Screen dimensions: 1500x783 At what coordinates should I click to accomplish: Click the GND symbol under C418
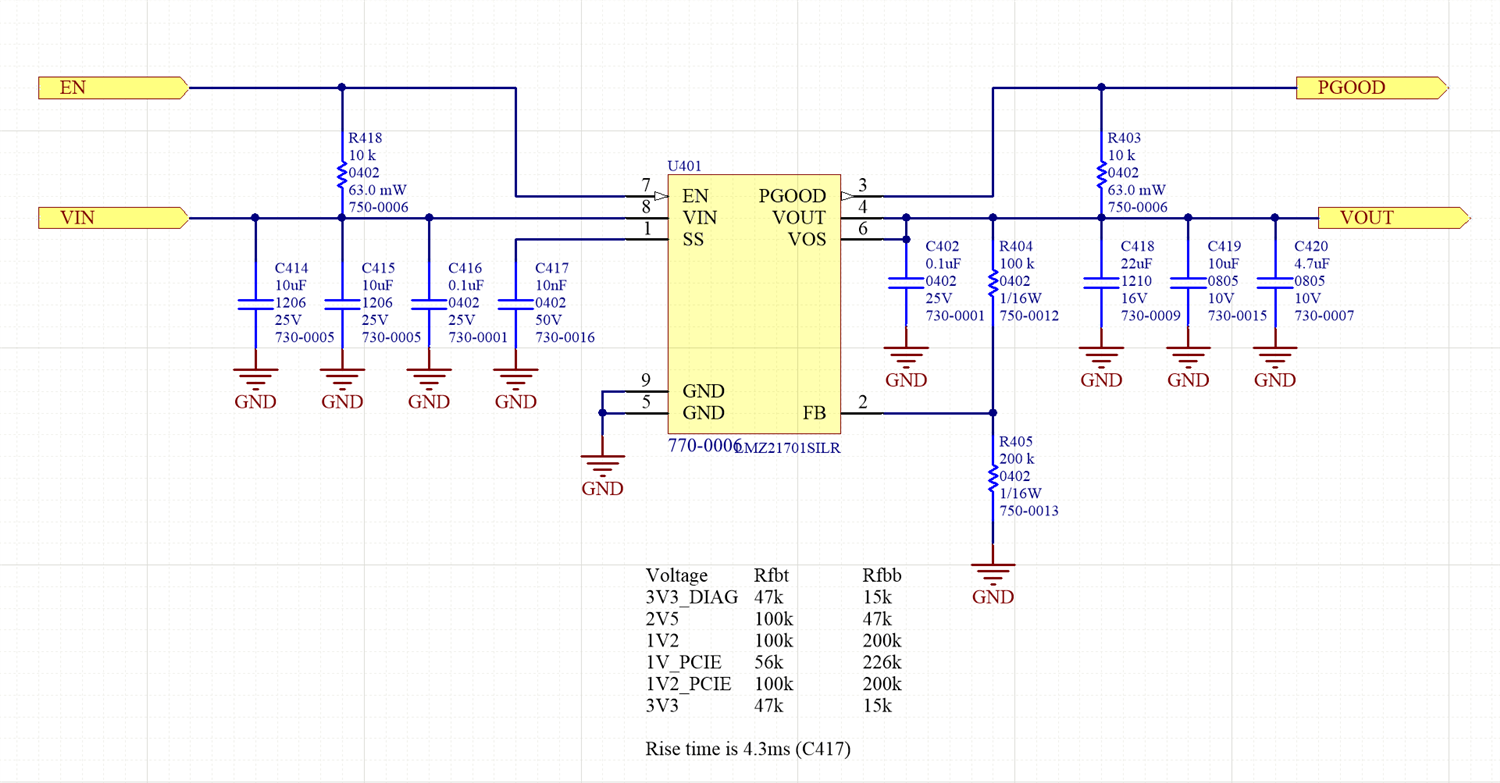coord(1101,368)
